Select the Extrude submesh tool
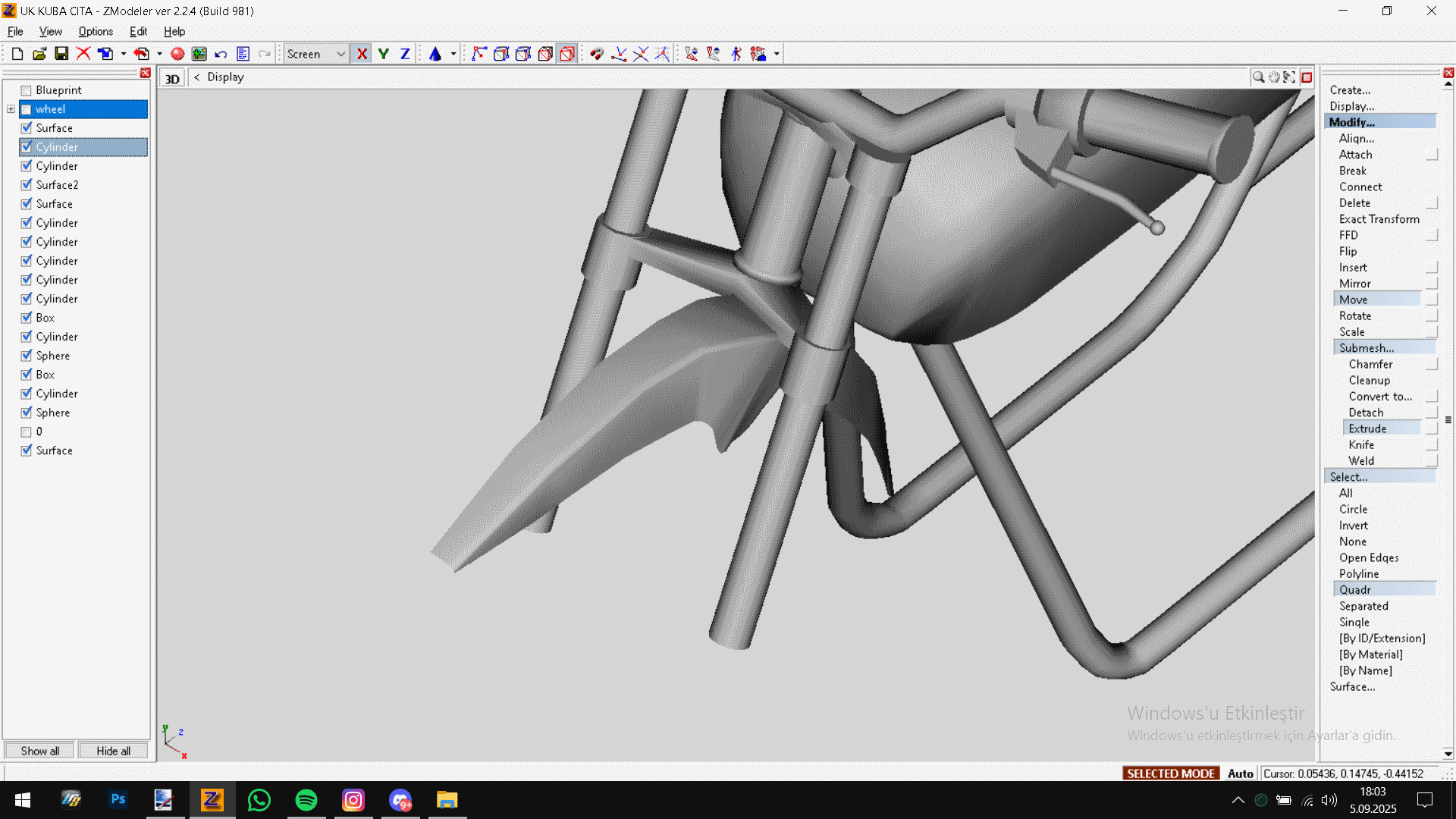This screenshot has width=1456, height=819. [1367, 428]
